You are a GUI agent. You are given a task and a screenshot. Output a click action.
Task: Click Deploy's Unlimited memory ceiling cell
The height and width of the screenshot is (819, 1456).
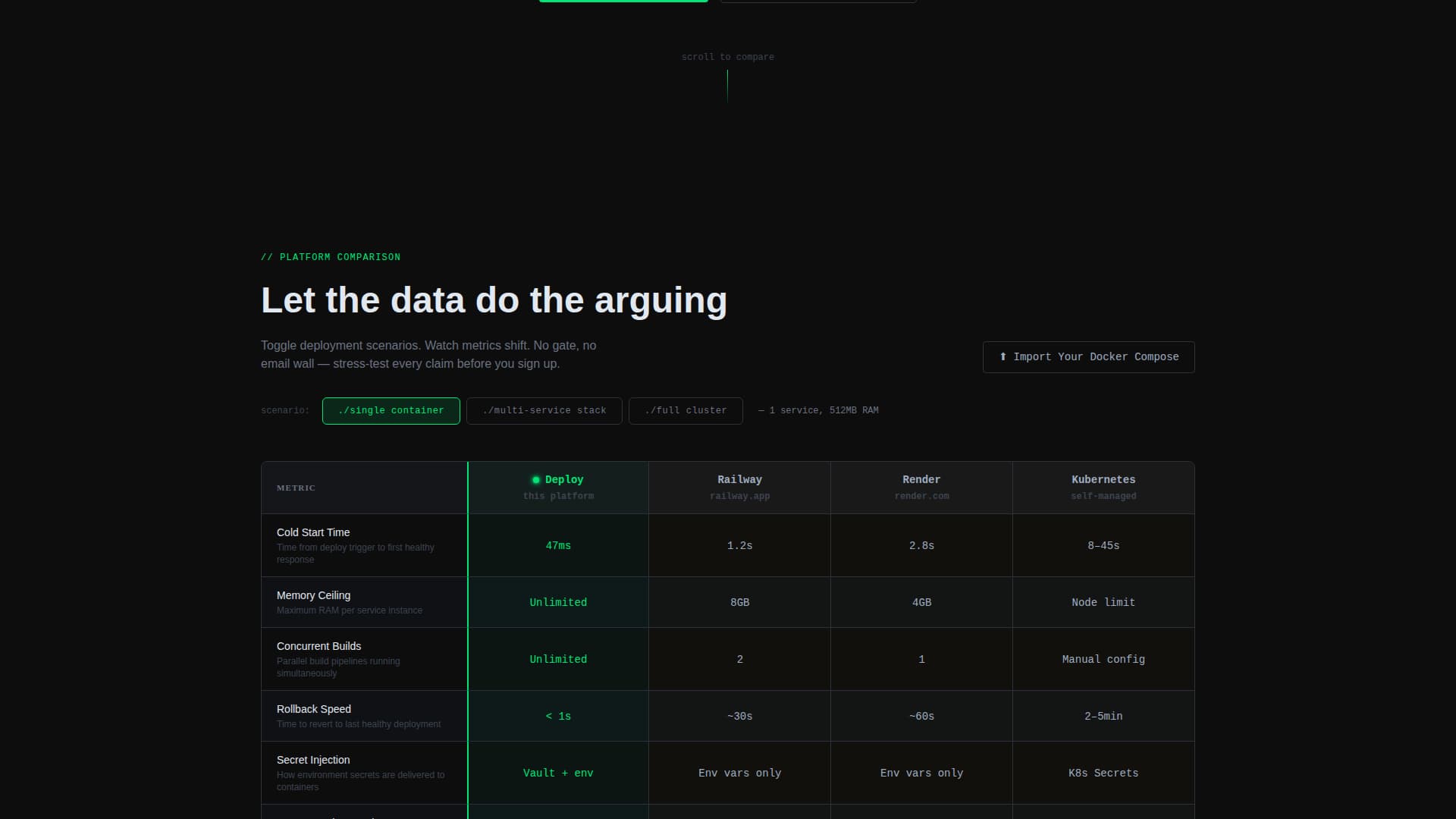click(x=558, y=603)
